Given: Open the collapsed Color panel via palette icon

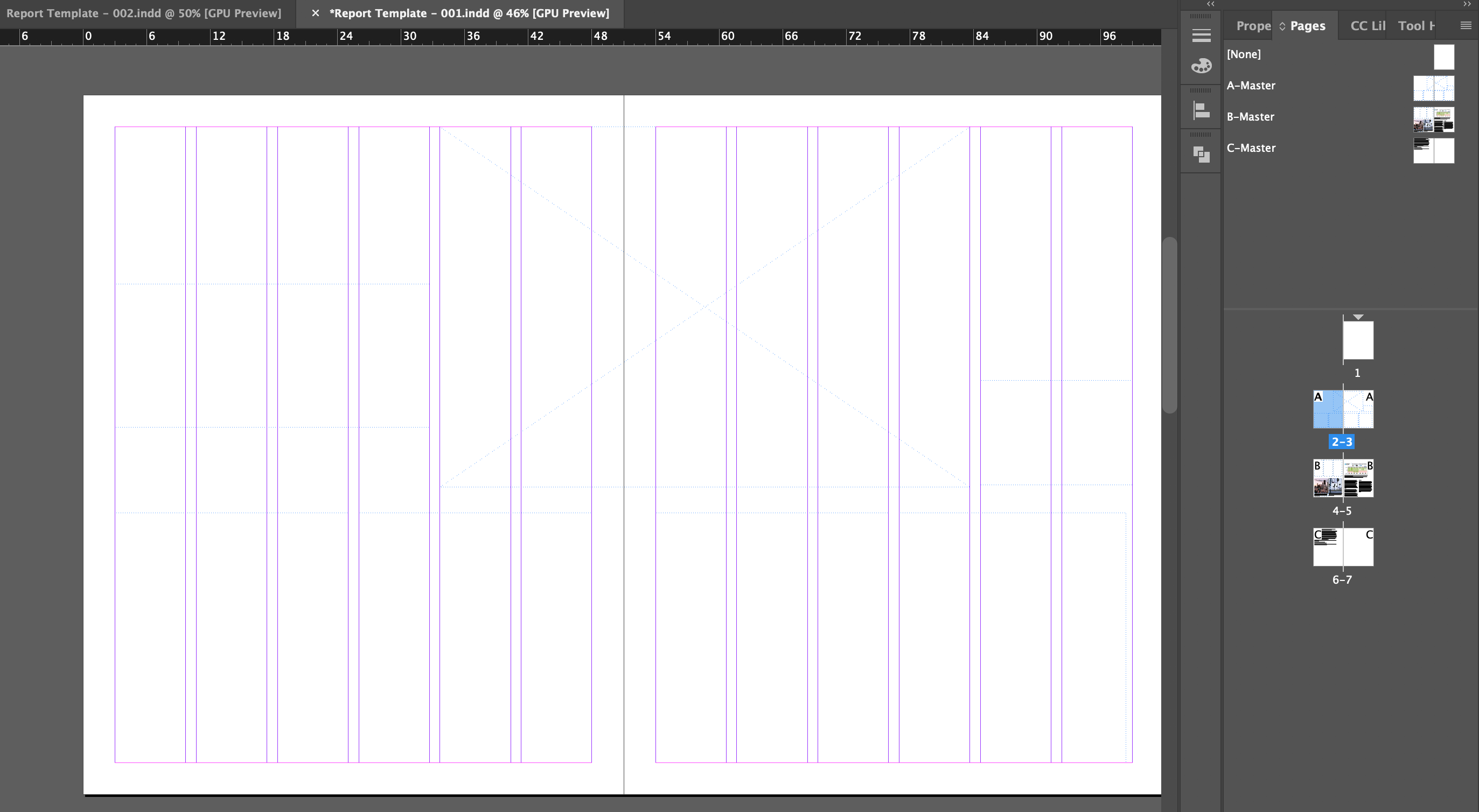Looking at the screenshot, I should [x=1201, y=65].
